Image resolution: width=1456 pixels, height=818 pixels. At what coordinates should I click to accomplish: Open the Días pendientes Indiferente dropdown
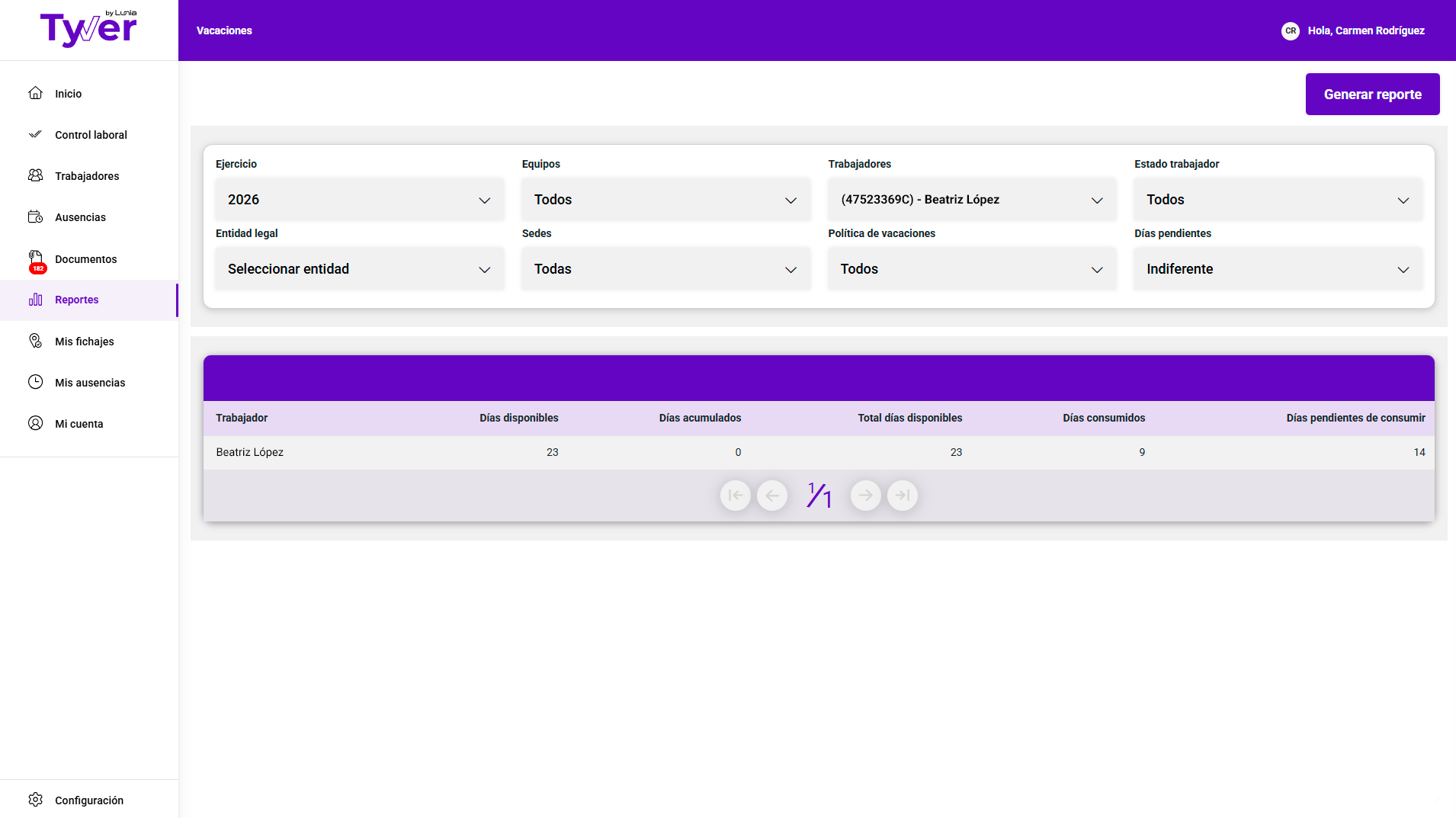(1278, 269)
